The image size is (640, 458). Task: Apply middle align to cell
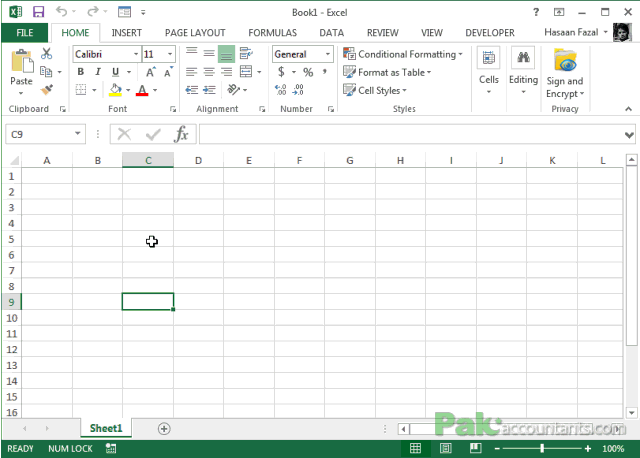pyautogui.click(x=209, y=53)
